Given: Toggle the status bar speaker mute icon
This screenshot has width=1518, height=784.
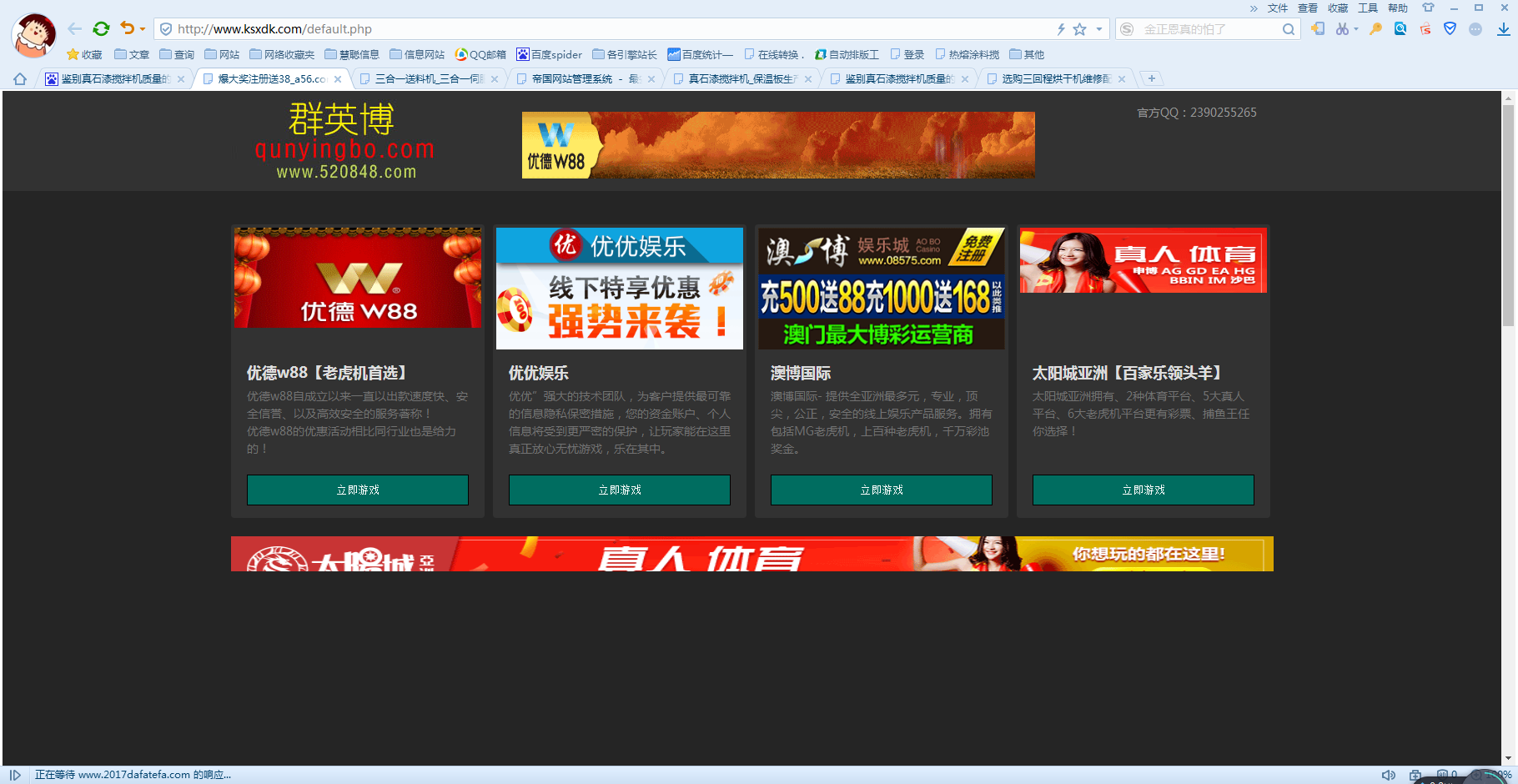Looking at the screenshot, I should (x=1388, y=775).
